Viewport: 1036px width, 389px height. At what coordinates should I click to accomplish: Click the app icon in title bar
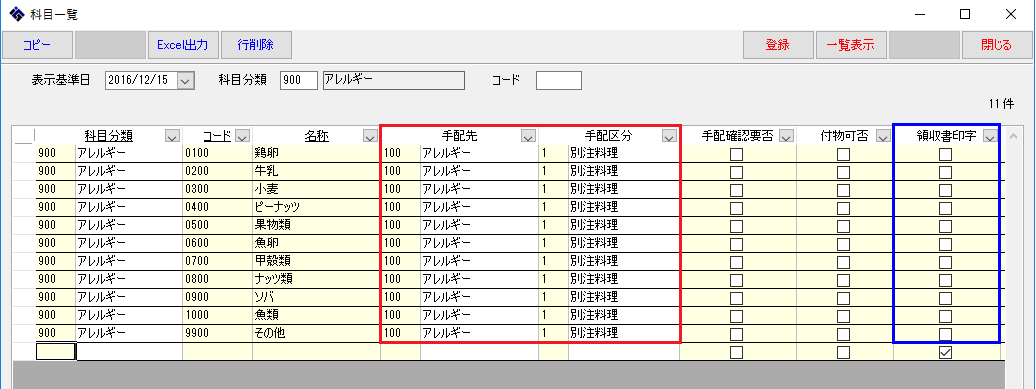click(17, 14)
